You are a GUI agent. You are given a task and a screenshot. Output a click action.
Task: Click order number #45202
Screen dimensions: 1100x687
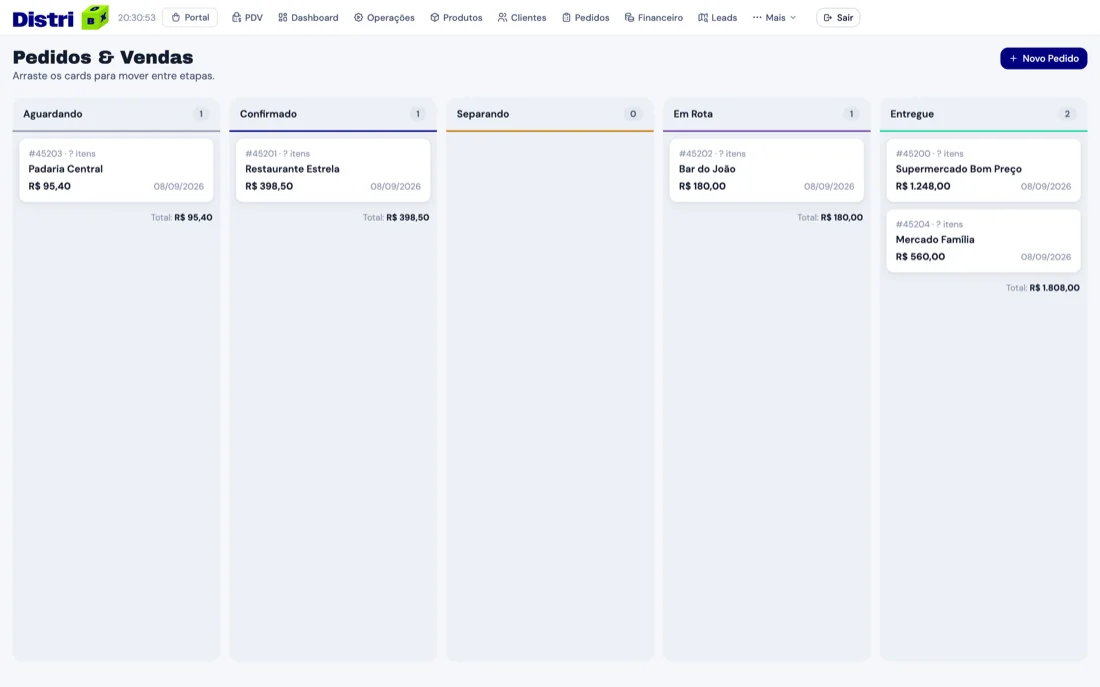click(695, 154)
